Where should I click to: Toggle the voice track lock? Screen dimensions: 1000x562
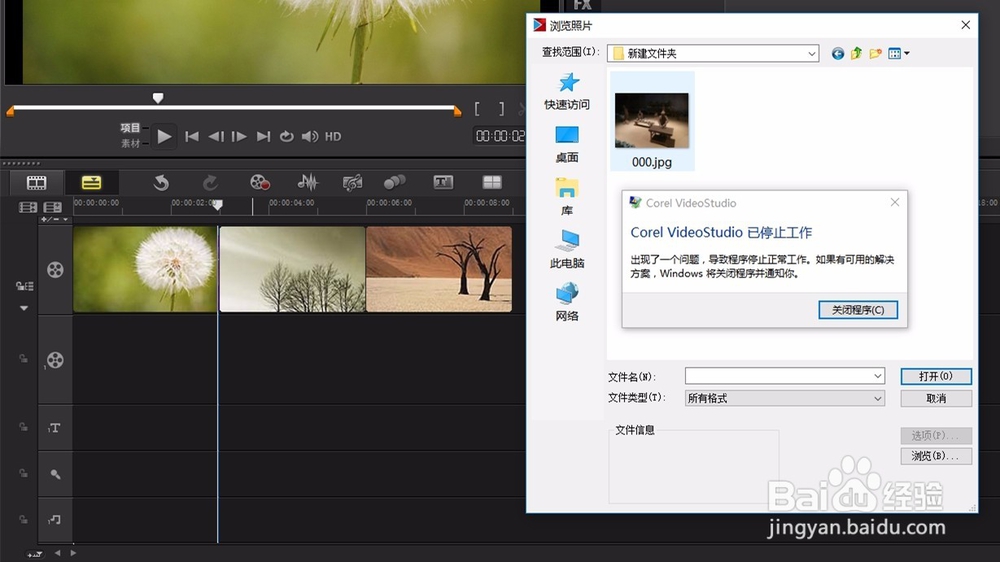(23, 473)
